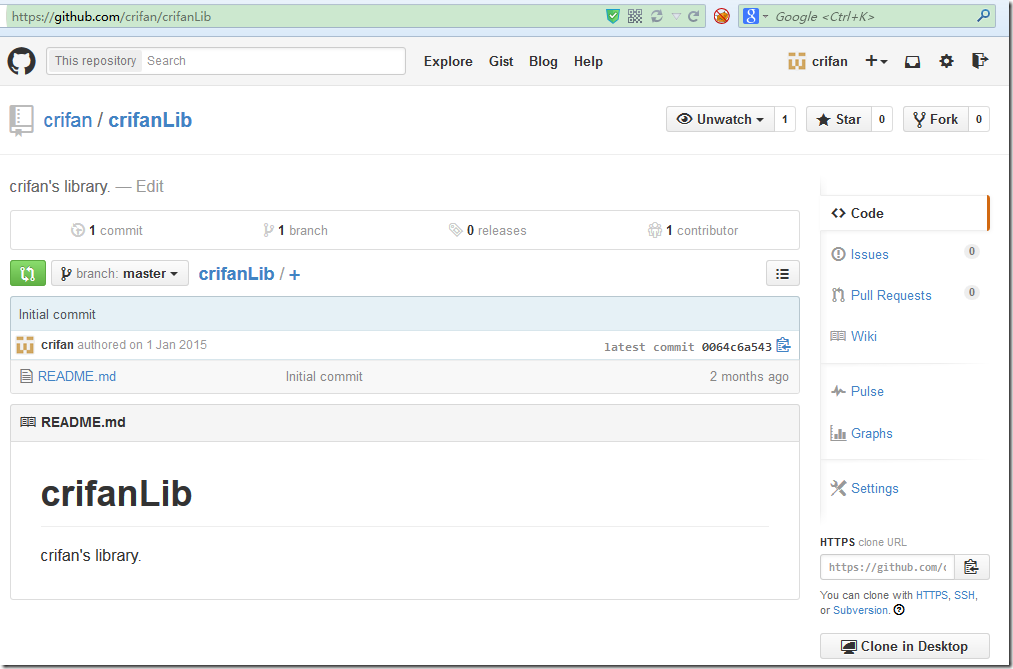
Task: Open the create new plus dropdown
Action: pyautogui.click(x=876, y=61)
